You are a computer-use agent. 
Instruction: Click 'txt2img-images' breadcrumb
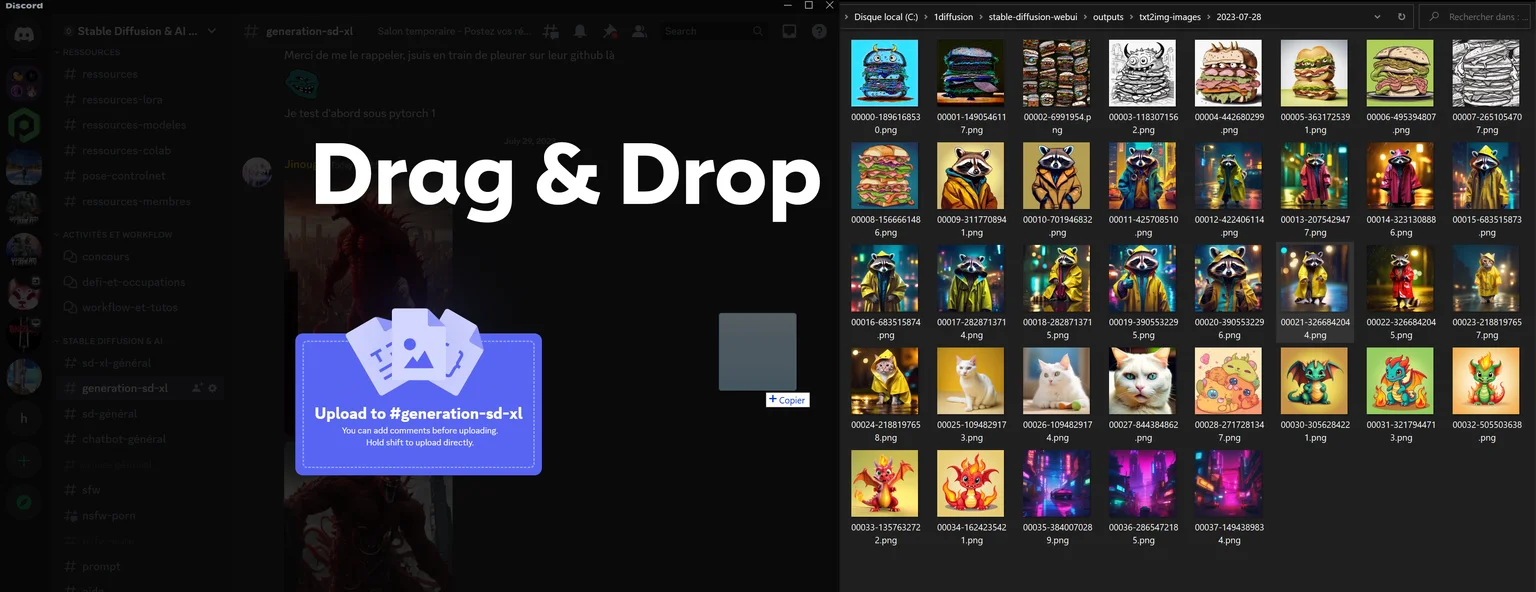[1170, 17]
